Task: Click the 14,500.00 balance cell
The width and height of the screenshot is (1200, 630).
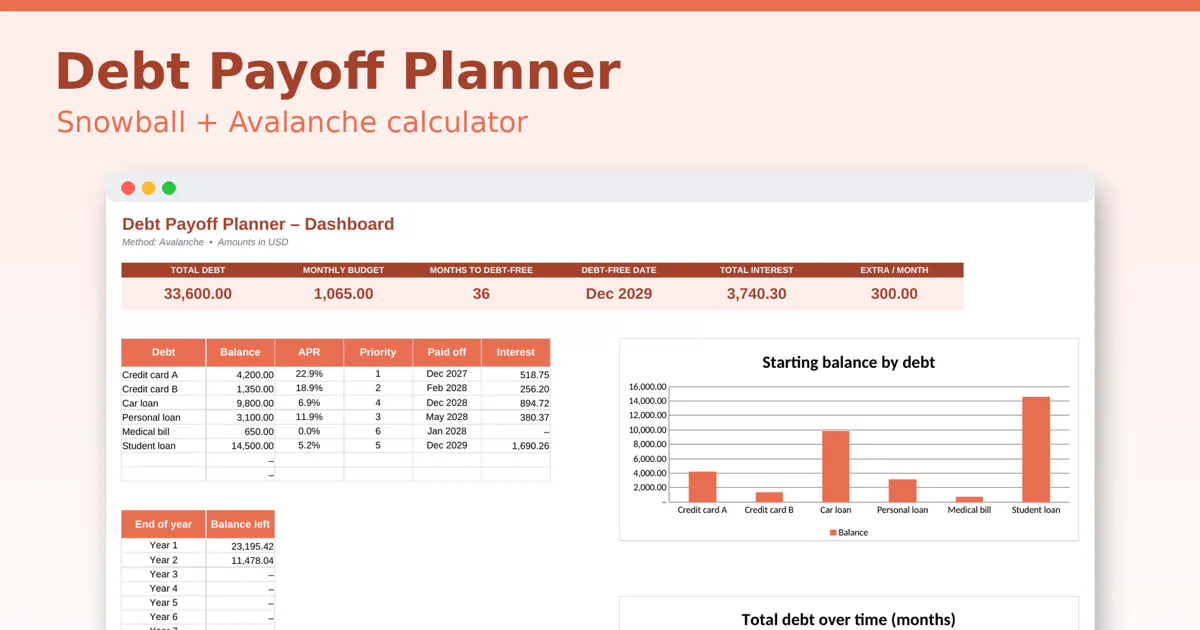Action: [x=240, y=446]
